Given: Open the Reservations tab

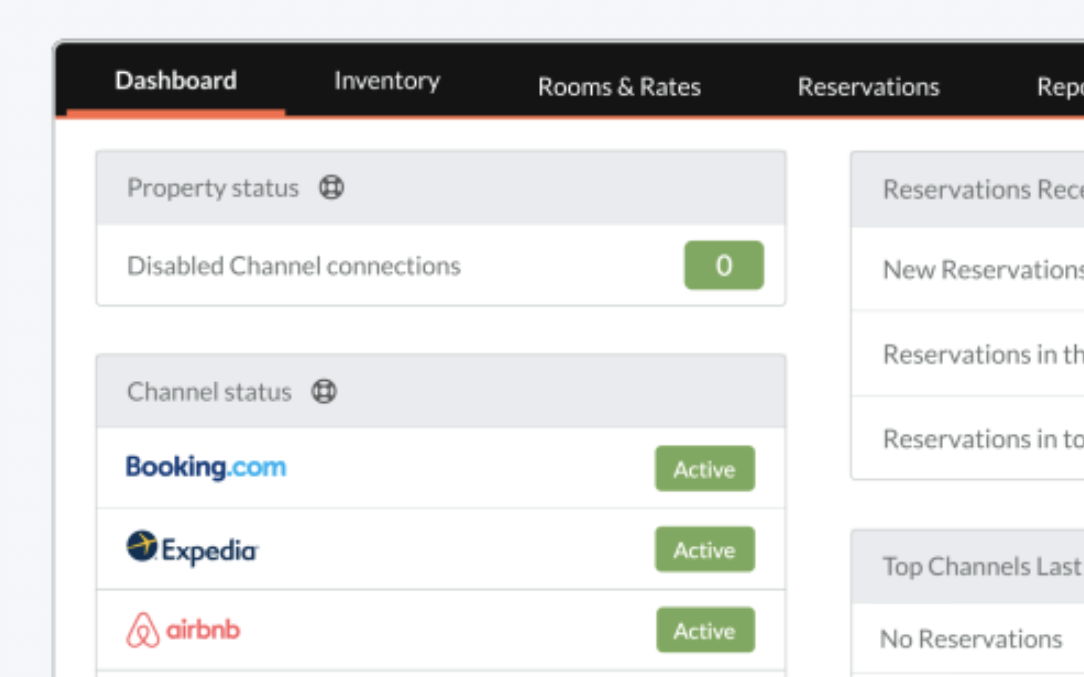Looking at the screenshot, I should (868, 87).
